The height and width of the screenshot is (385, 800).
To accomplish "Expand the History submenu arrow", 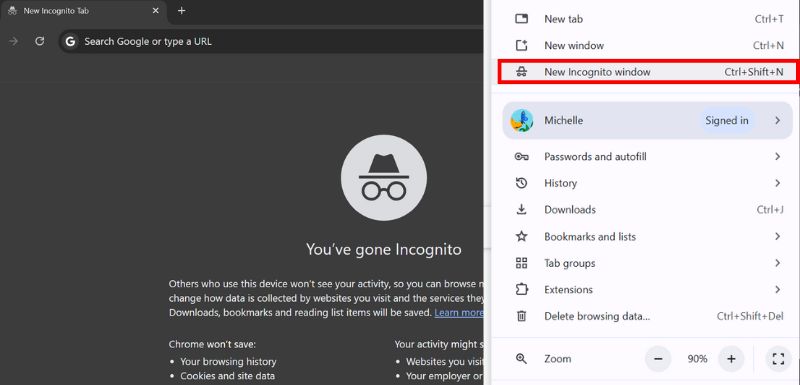I will pyautogui.click(x=778, y=183).
